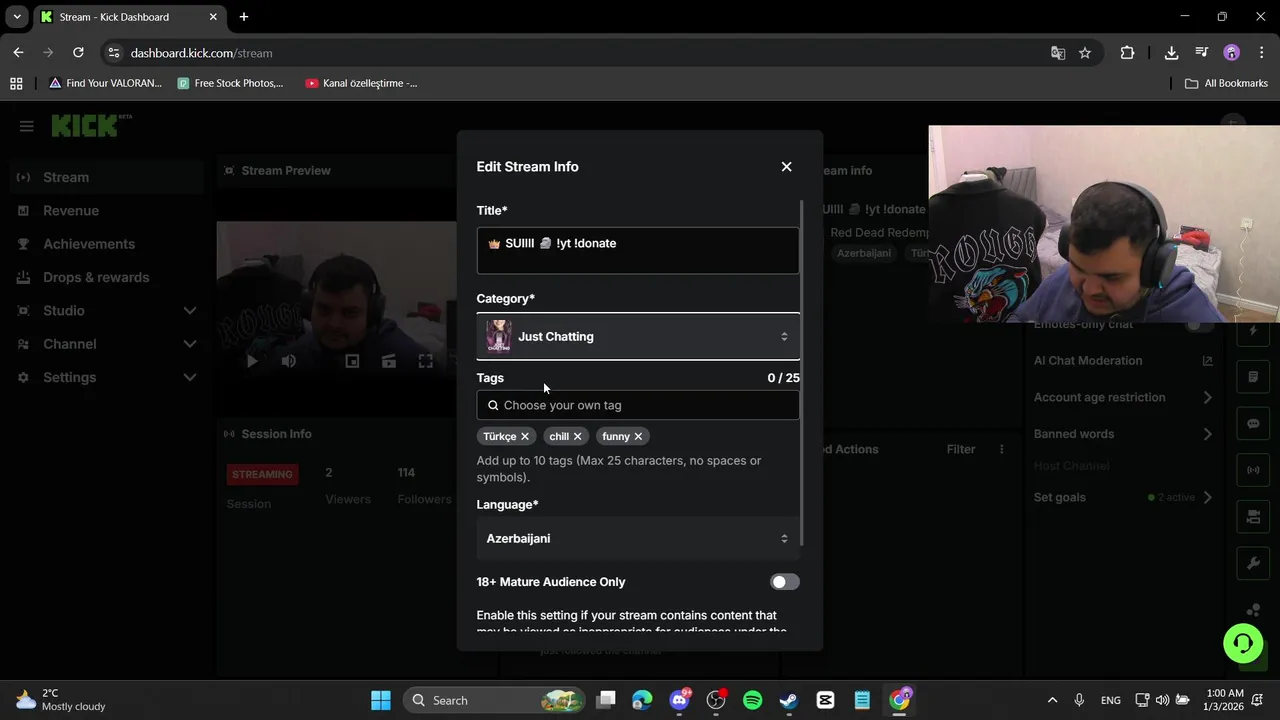This screenshot has height=720, width=1280.
Task: Remove the chill tag
Action: coord(577,437)
